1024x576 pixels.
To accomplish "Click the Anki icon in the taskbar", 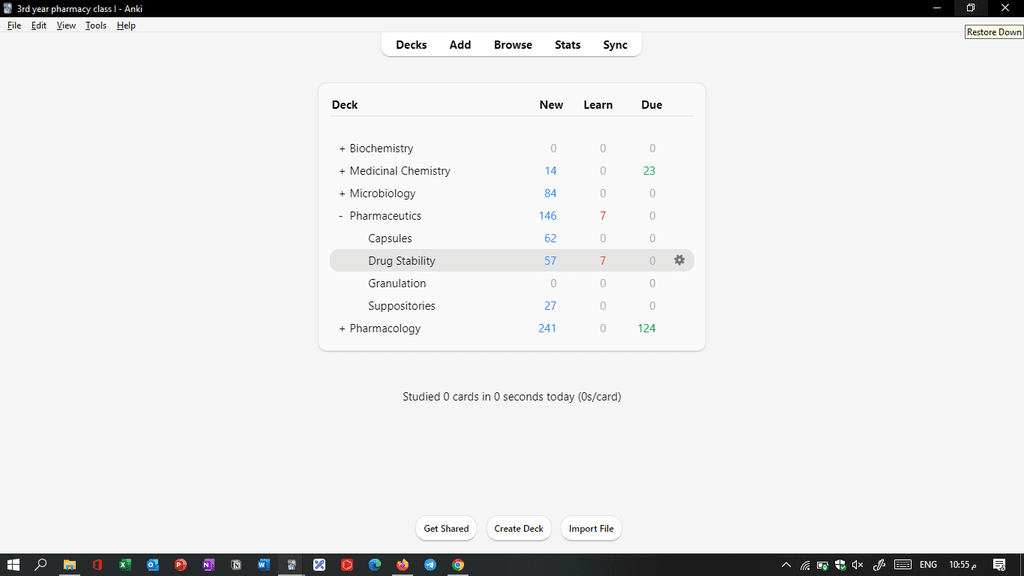I will [291, 565].
